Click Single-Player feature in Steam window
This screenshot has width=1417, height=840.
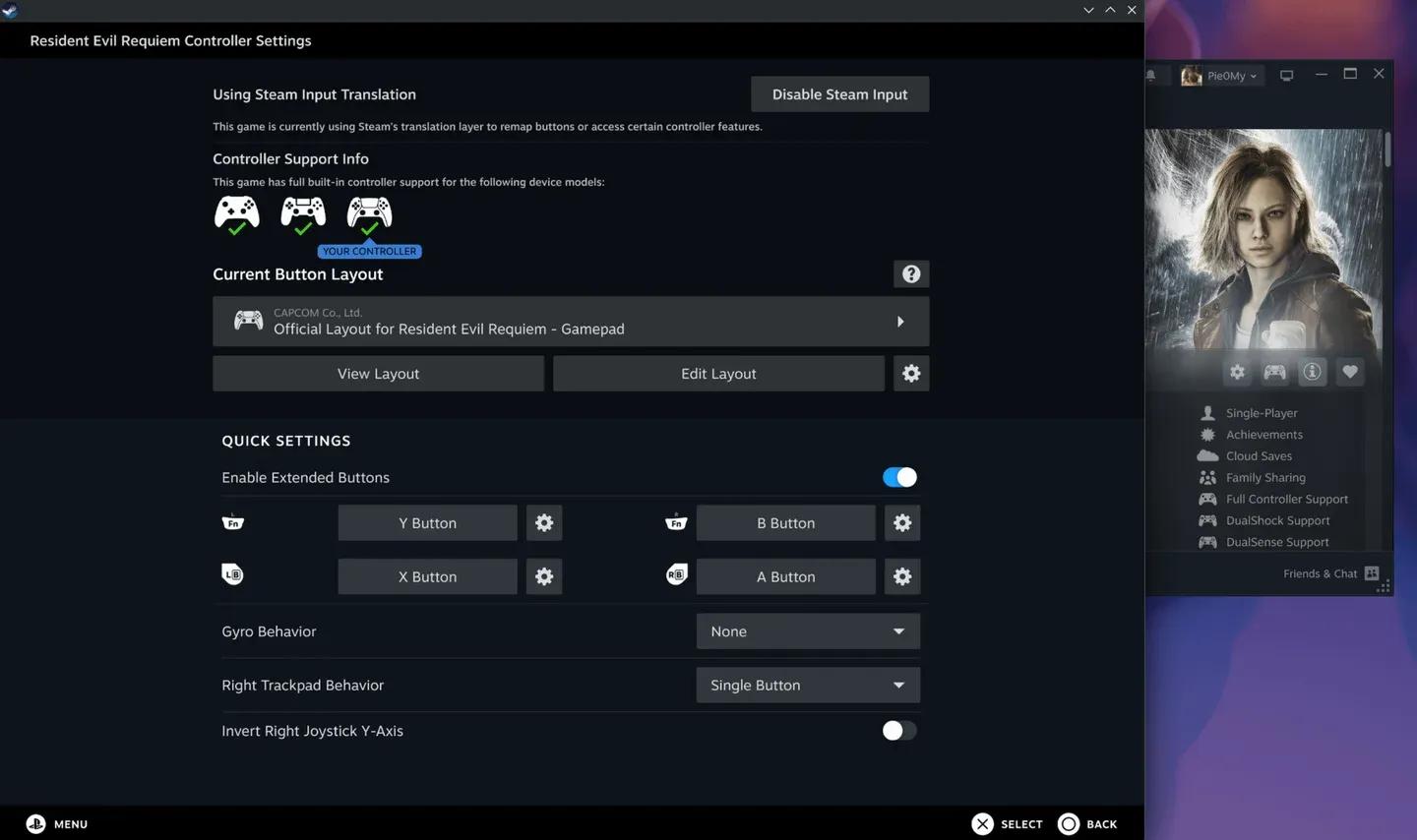1262,413
